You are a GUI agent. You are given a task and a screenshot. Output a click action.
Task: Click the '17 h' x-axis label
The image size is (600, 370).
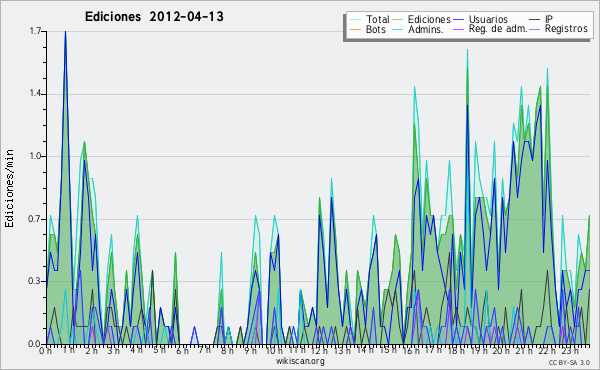click(433, 350)
